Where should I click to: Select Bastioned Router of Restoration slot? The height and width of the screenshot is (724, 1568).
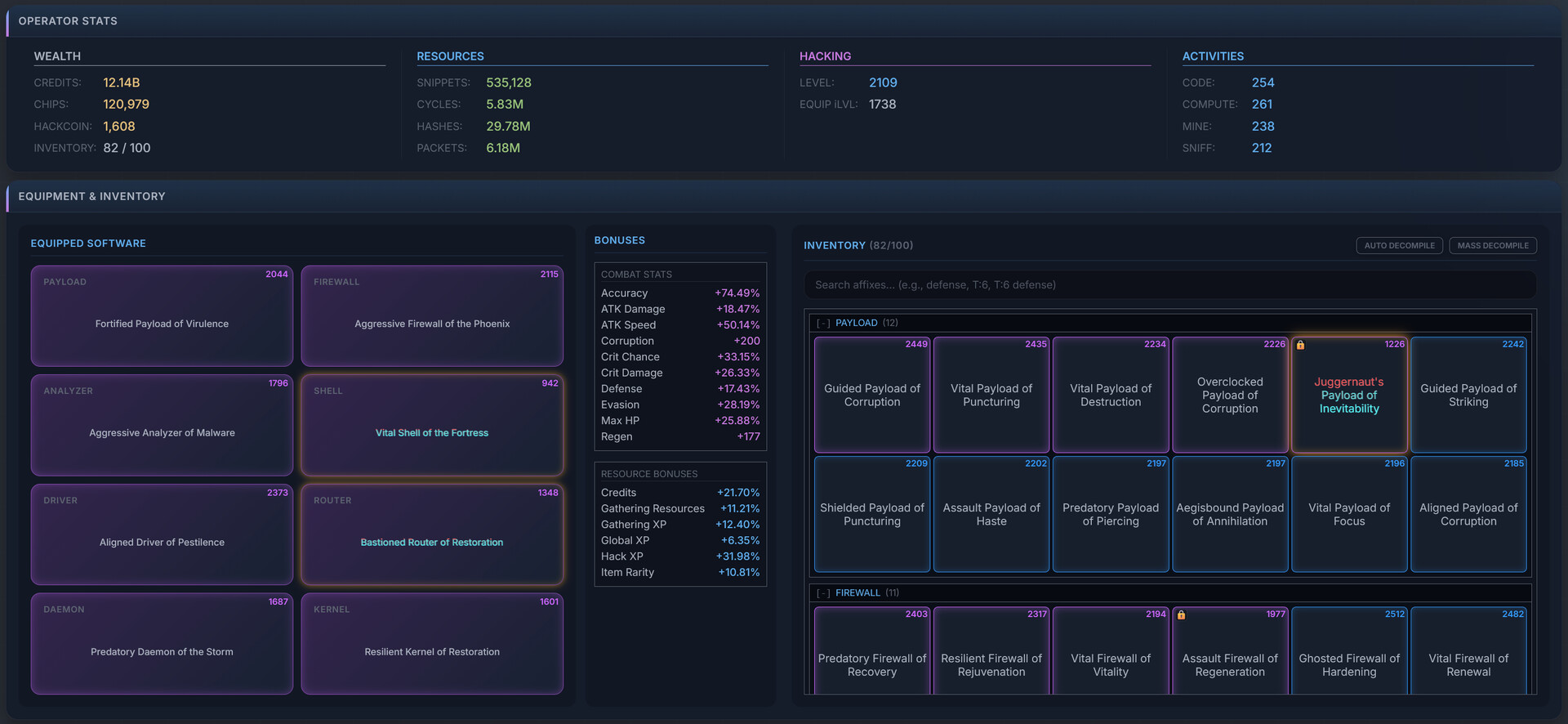click(x=432, y=534)
